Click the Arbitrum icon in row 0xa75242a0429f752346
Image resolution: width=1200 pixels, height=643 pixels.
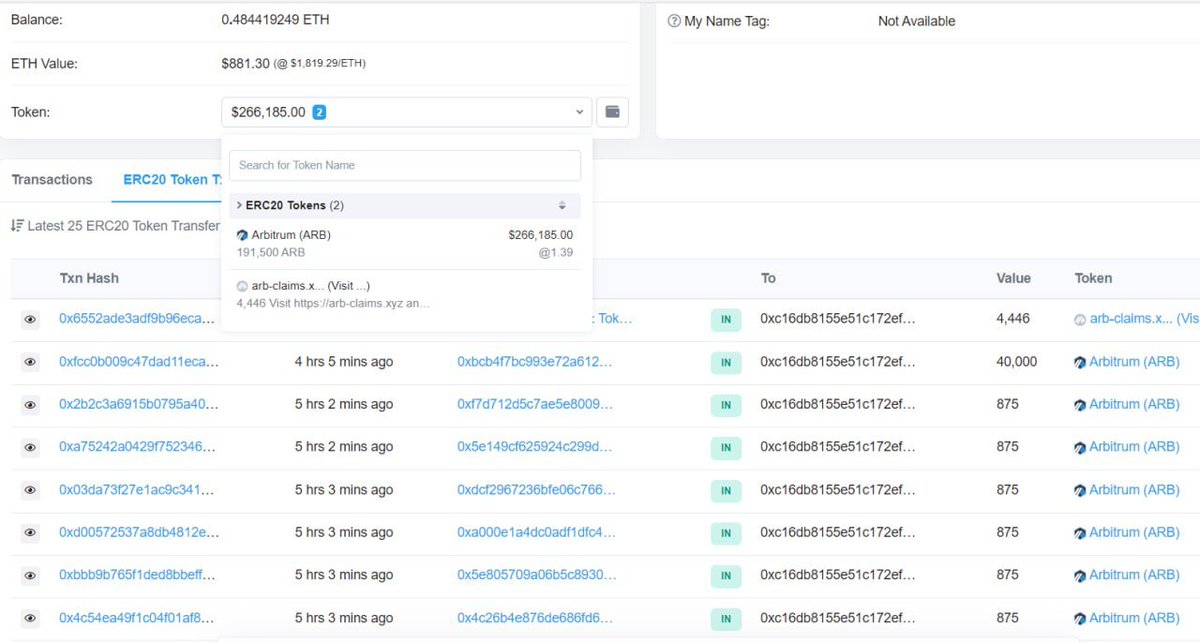coord(1080,447)
